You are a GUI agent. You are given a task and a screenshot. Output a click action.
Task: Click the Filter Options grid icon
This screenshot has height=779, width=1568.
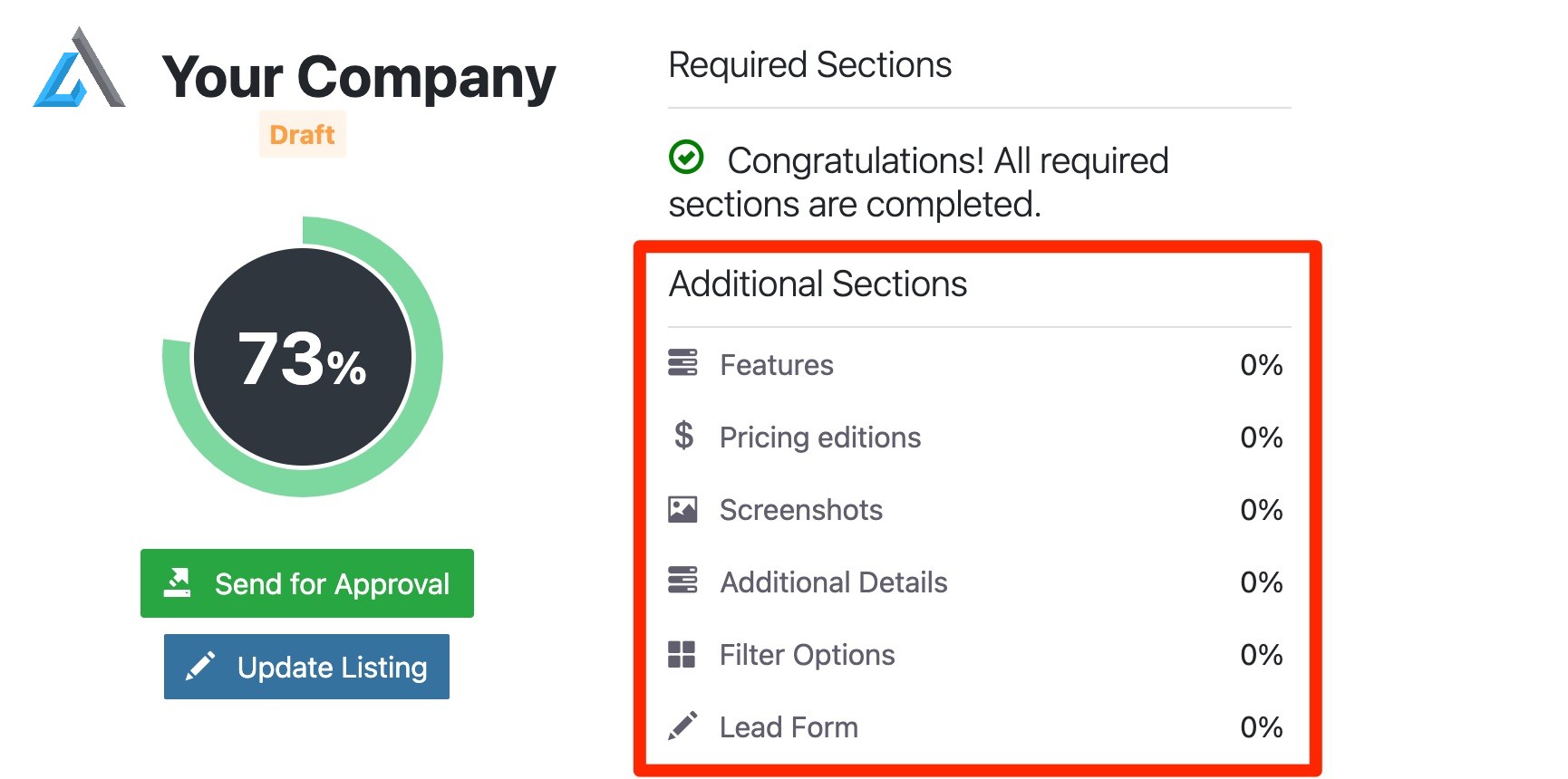(682, 654)
